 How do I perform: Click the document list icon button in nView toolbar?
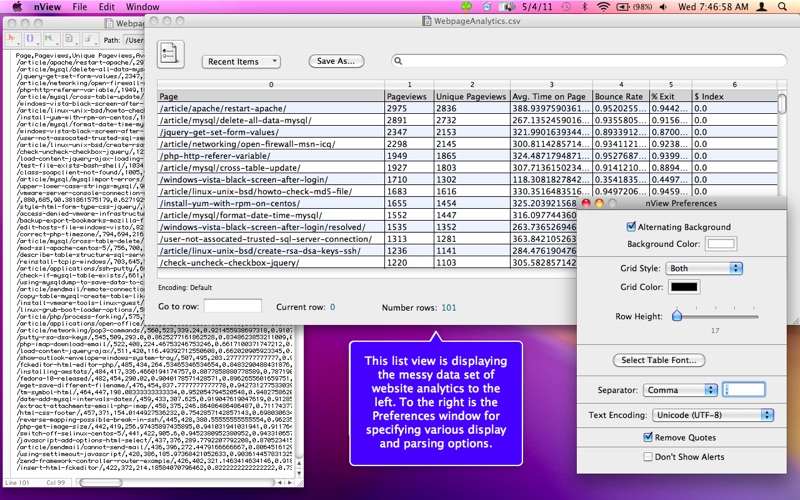(x=170, y=54)
